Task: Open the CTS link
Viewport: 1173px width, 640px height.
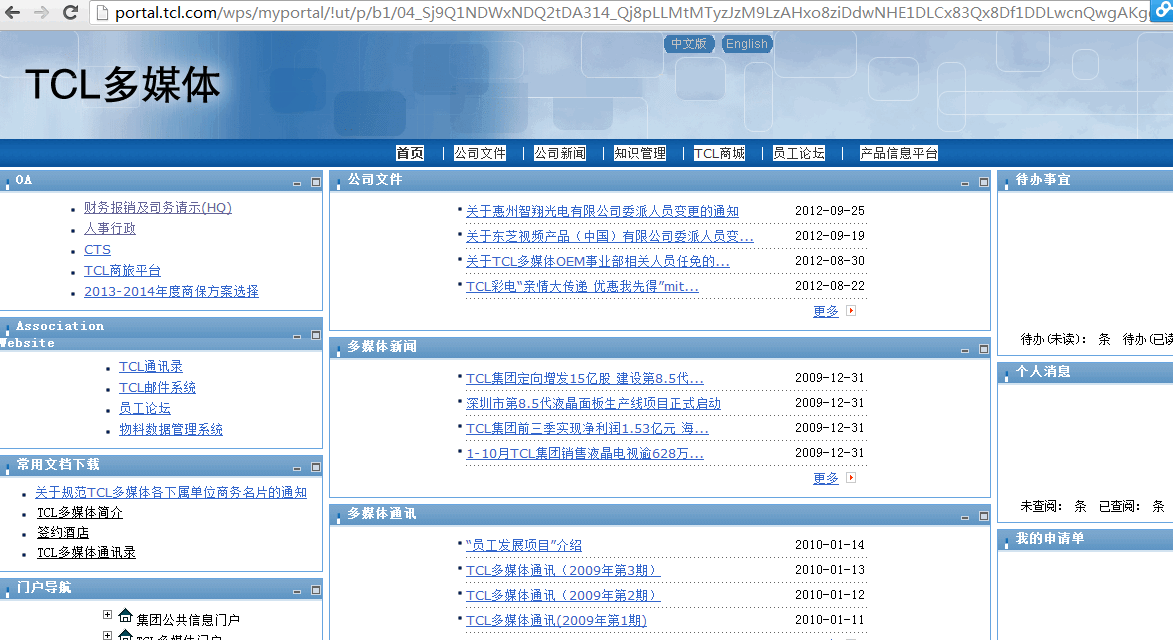Action: click(x=97, y=249)
